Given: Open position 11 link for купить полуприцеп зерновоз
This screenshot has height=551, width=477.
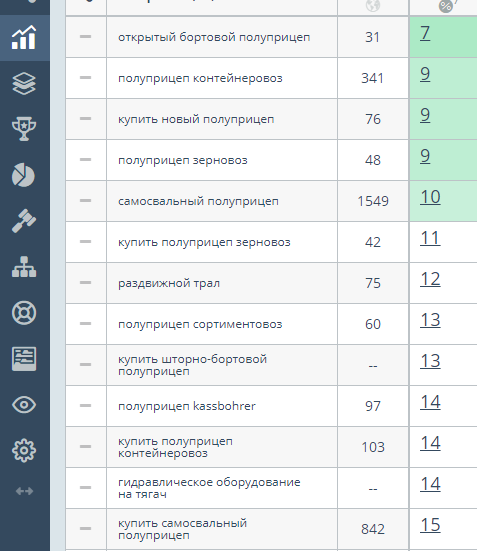Looking at the screenshot, I should [430, 238].
